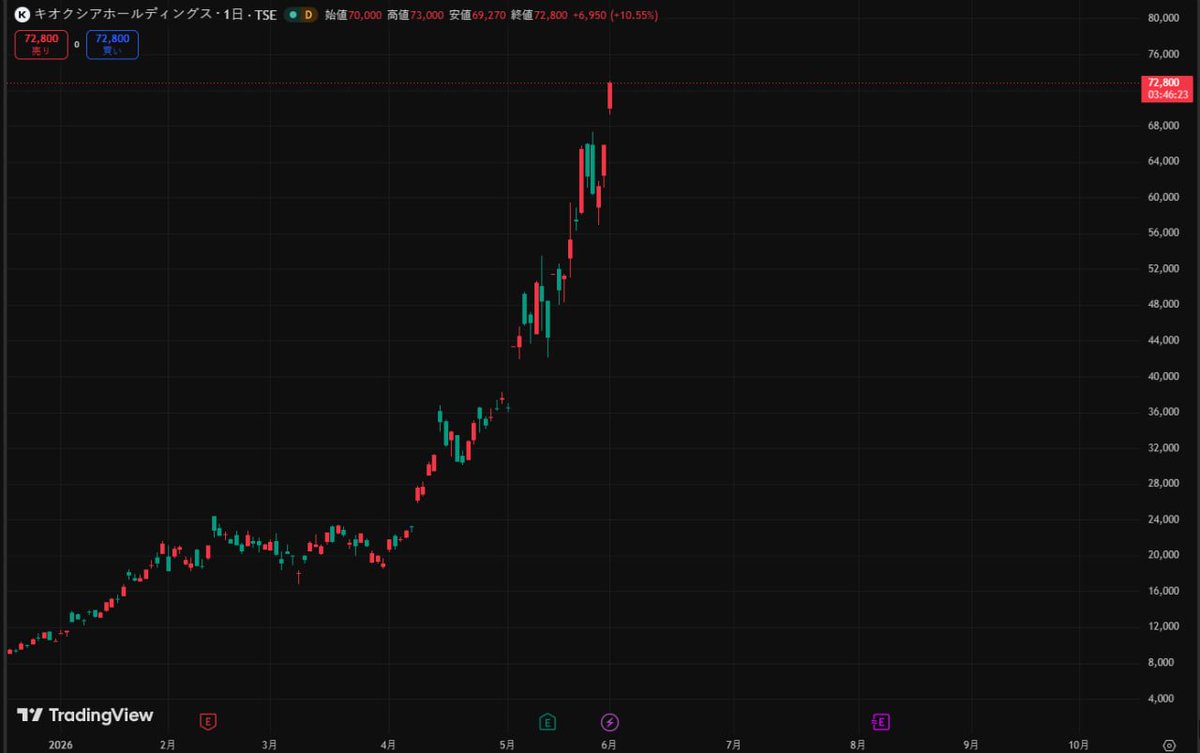
Task: Click the 64,000 price axis label
Action: point(1166,161)
